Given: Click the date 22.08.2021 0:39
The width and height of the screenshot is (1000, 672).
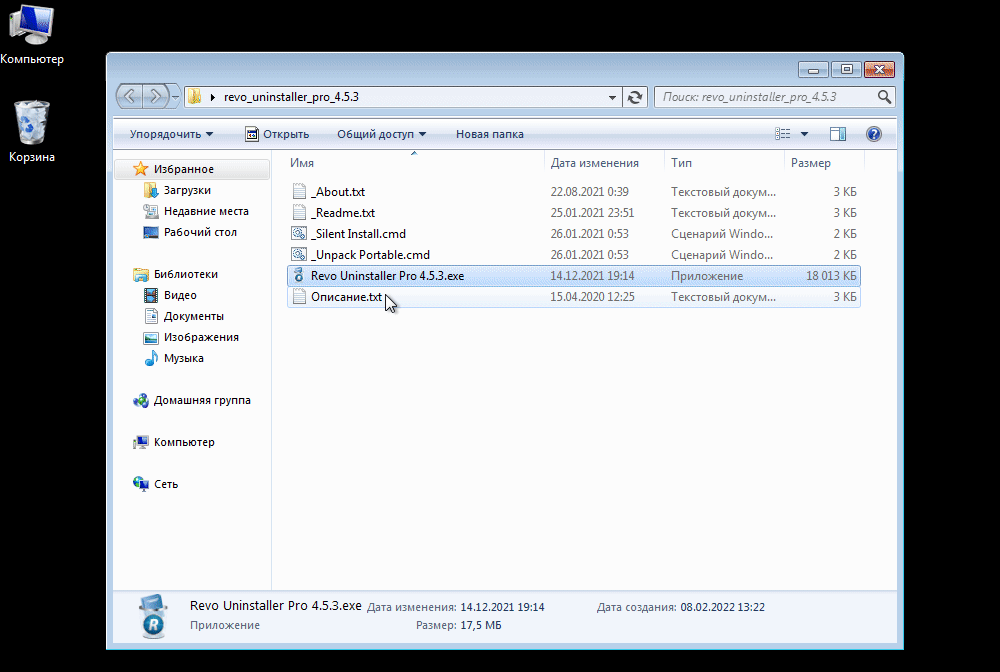Looking at the screenshot, I should click(589, 191).
